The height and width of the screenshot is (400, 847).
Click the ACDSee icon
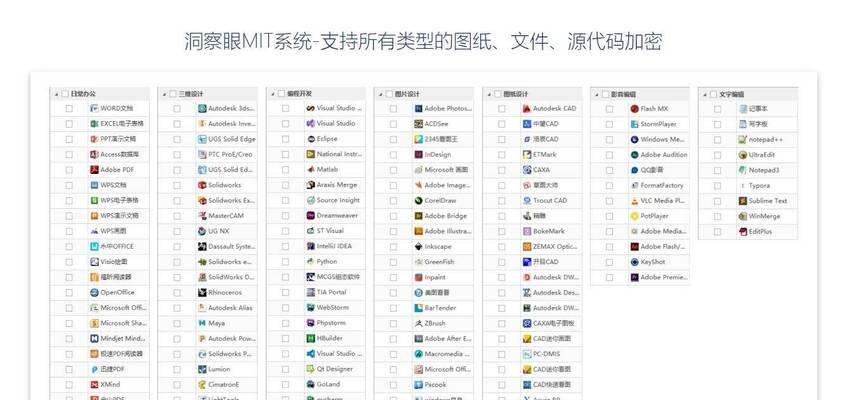[418, 124]
